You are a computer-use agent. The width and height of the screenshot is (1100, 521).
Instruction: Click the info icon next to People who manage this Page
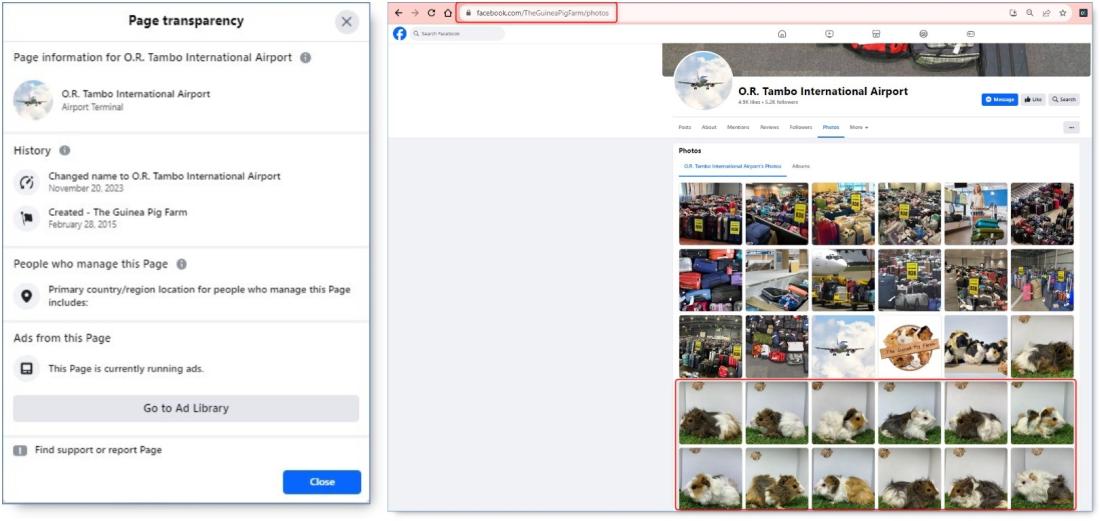pyautogui.click(x=182, y=264)
